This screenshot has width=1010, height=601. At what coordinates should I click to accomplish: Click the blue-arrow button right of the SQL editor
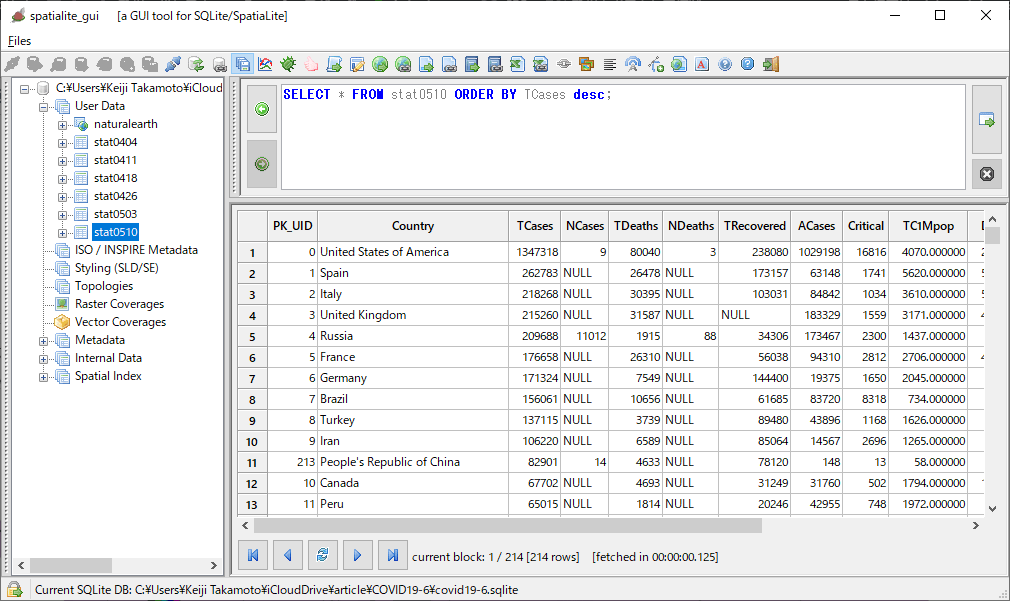[x=987, y=120]
